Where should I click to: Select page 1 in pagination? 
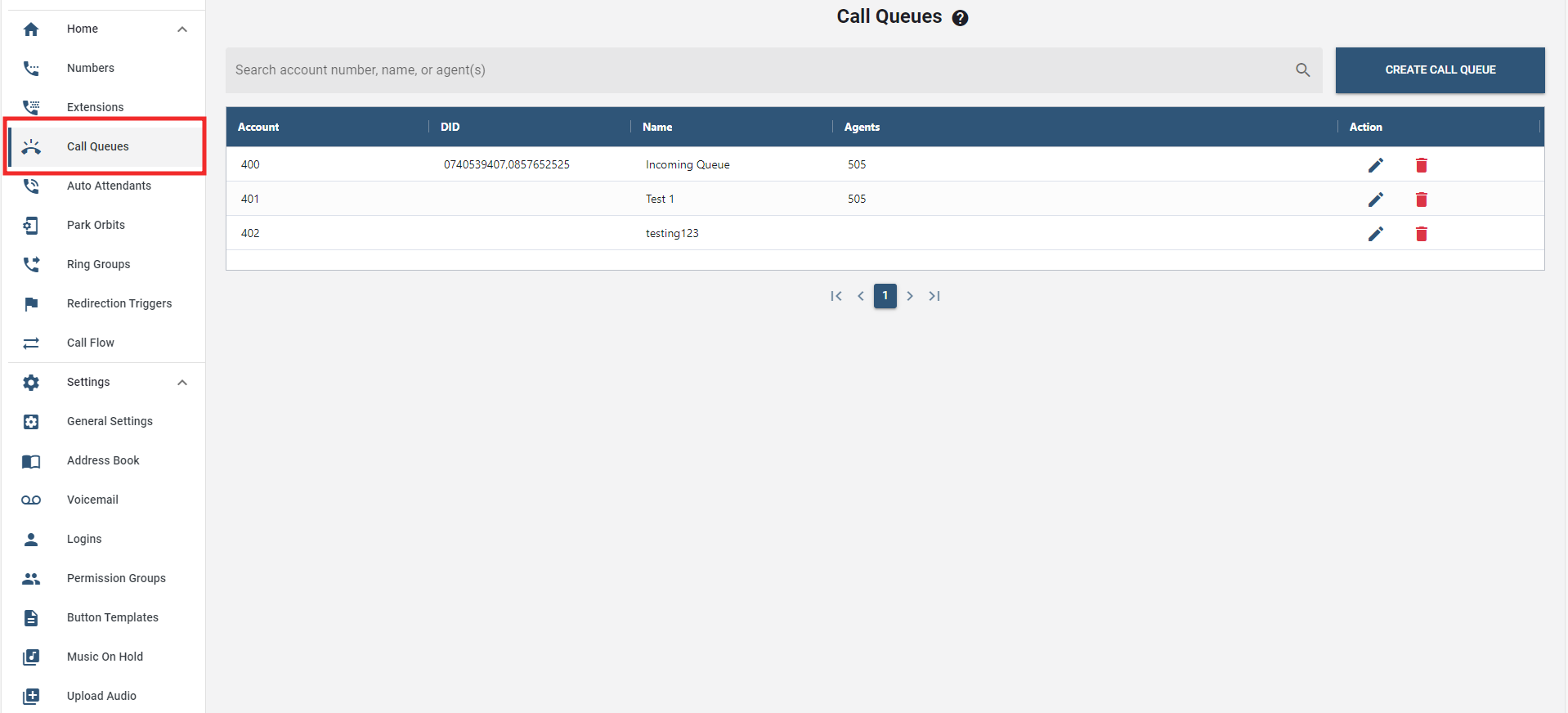pyautogui.click(x=885, y=296)
